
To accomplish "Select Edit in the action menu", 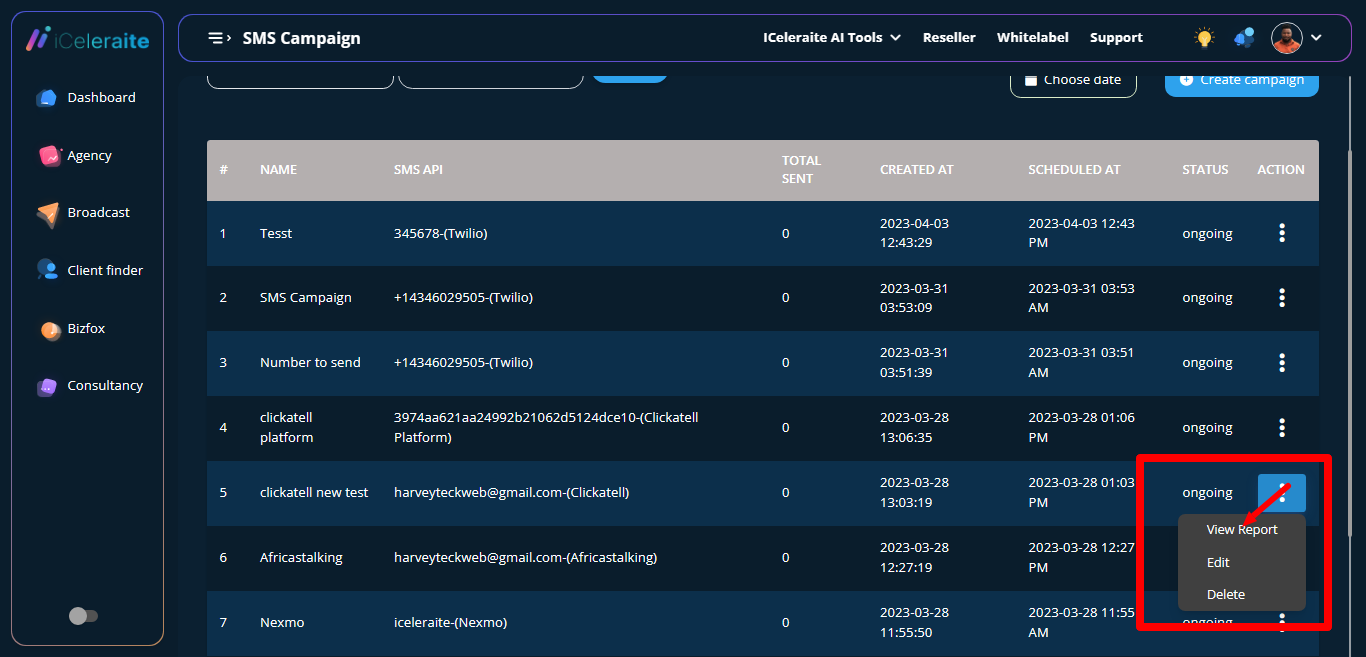I will 1218,563.
